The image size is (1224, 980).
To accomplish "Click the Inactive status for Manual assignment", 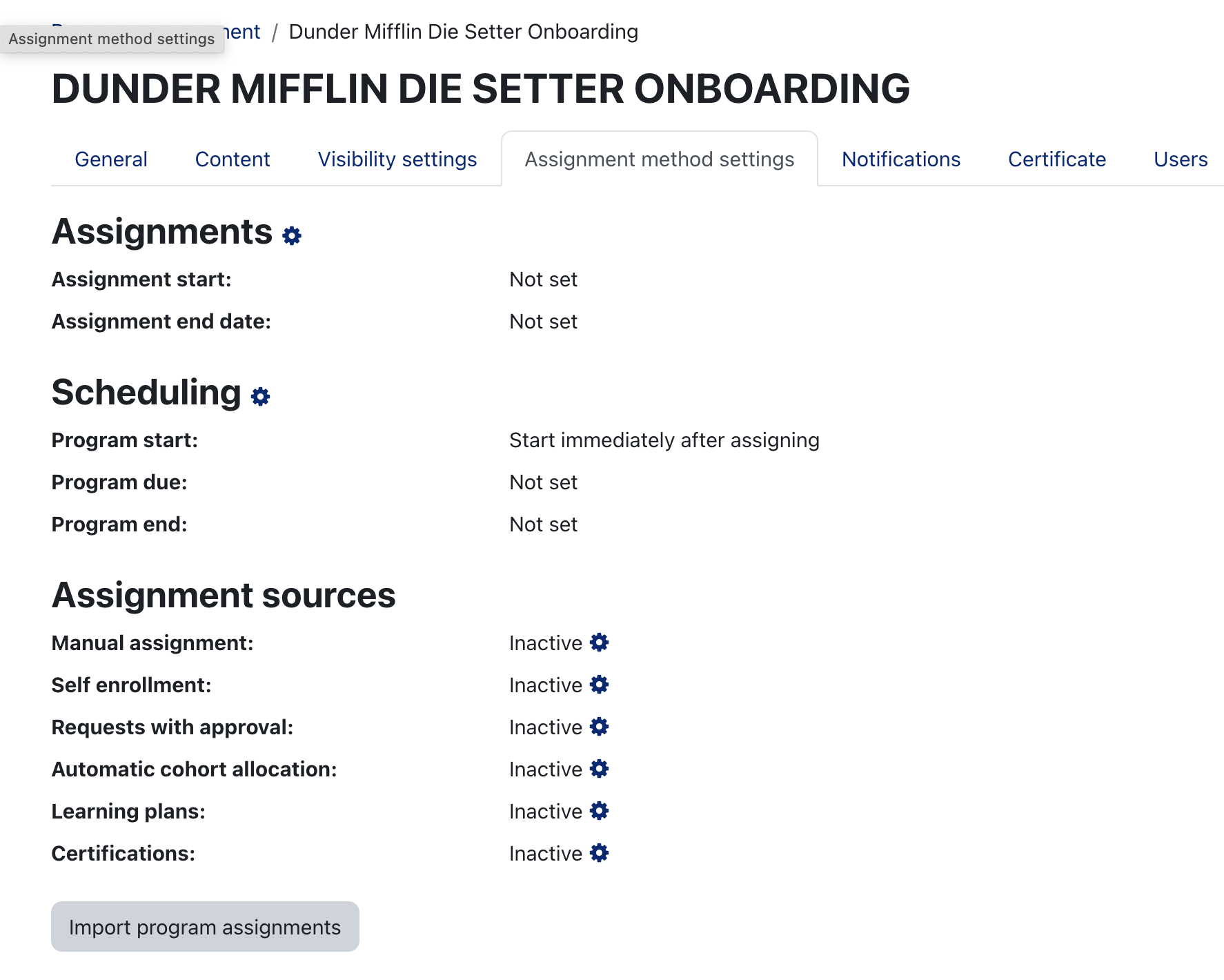I will tap(546, 643).
